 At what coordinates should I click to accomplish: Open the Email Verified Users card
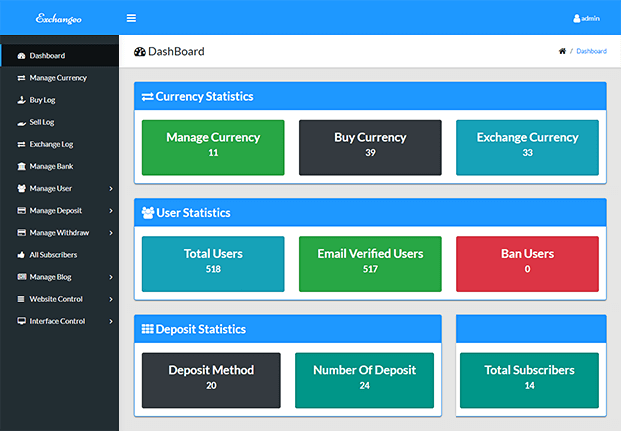pos(370,264)
